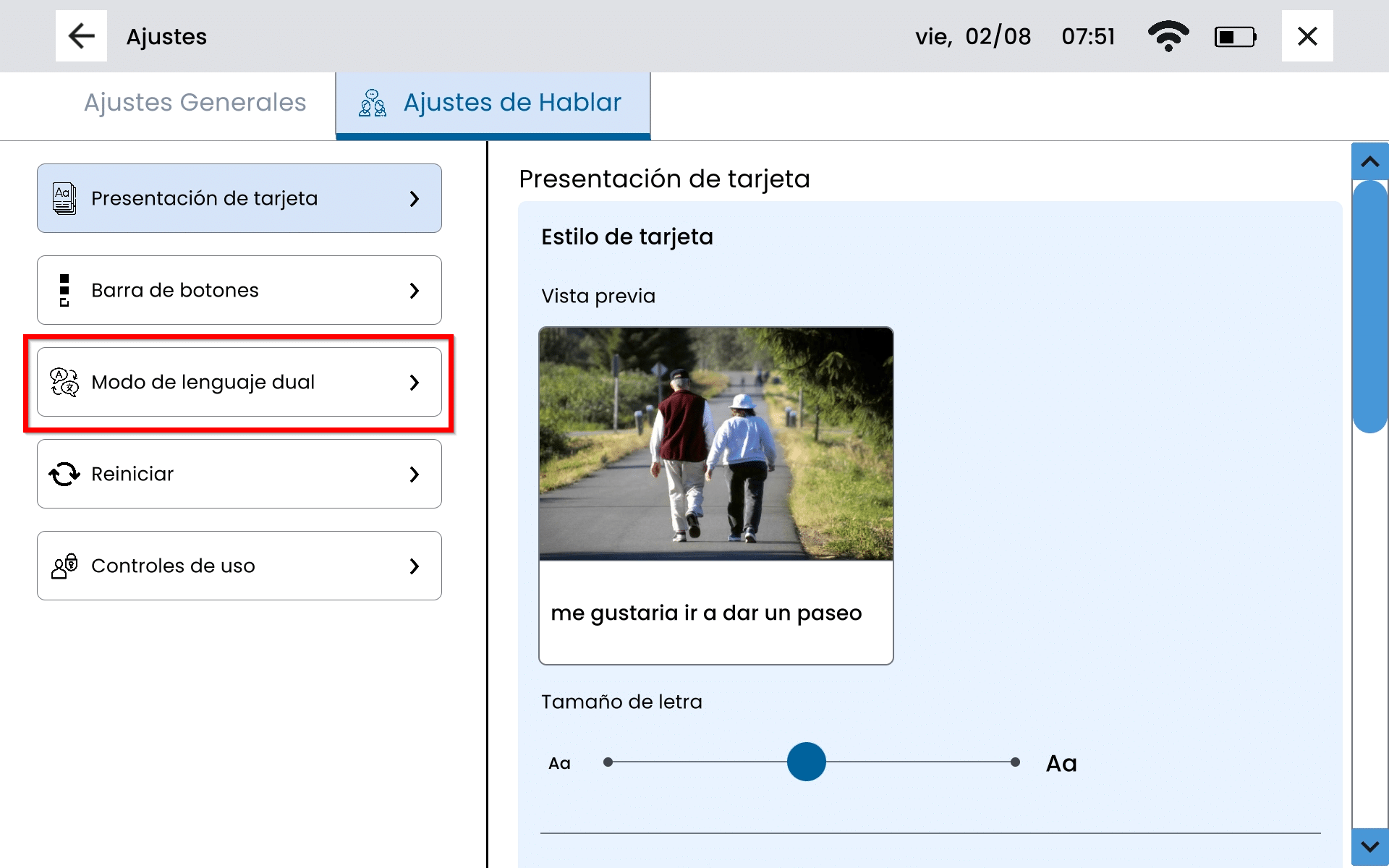Open Controles de uso settings
Image resolution: width=1389 pixels, height=868 pixels.
pyautogui.click(x=239, y=566)
